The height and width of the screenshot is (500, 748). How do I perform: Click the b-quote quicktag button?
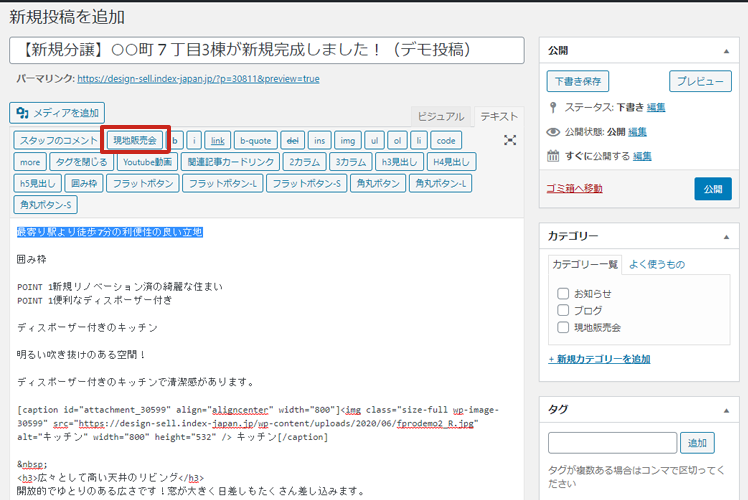point(255,141)
